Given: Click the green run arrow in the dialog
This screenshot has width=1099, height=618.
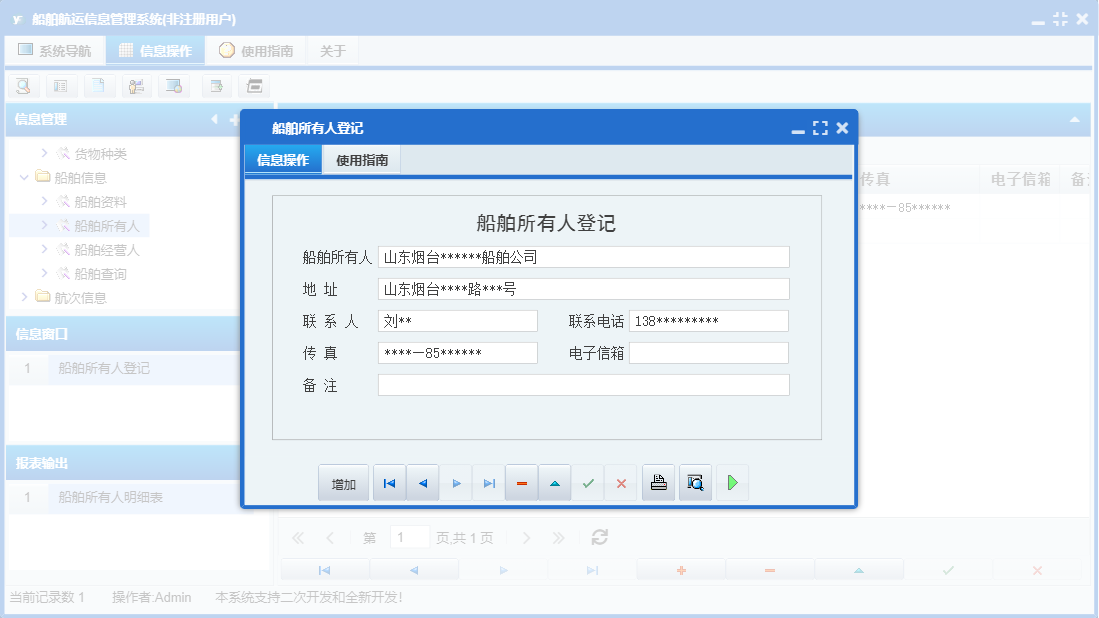Looking at the screenshot, I should tap(731, 482).
